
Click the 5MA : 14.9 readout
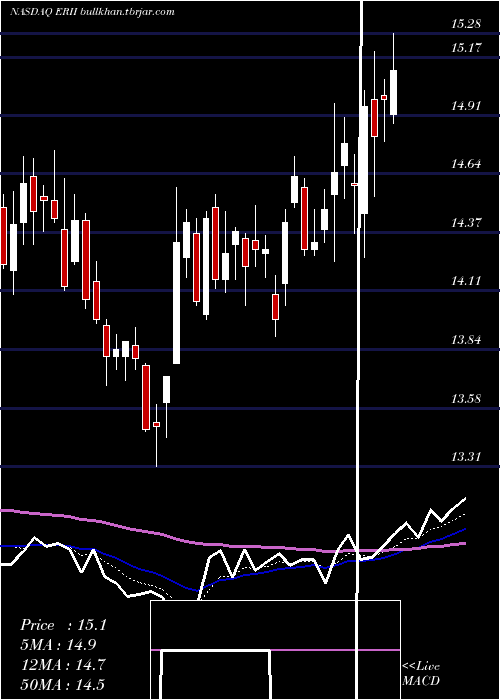coord(58,645)
